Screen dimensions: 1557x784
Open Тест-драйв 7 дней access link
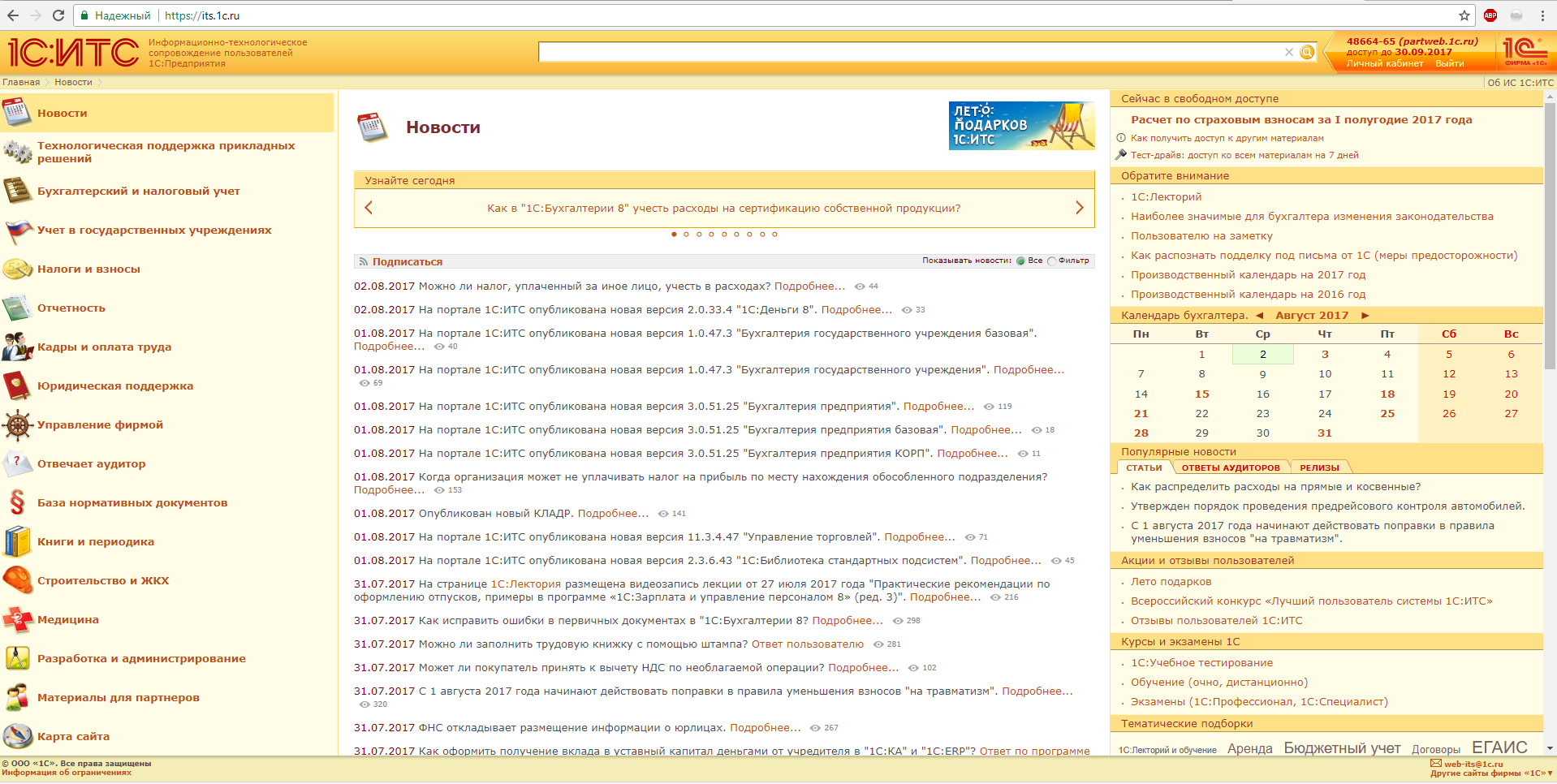tap(1244, 155)
